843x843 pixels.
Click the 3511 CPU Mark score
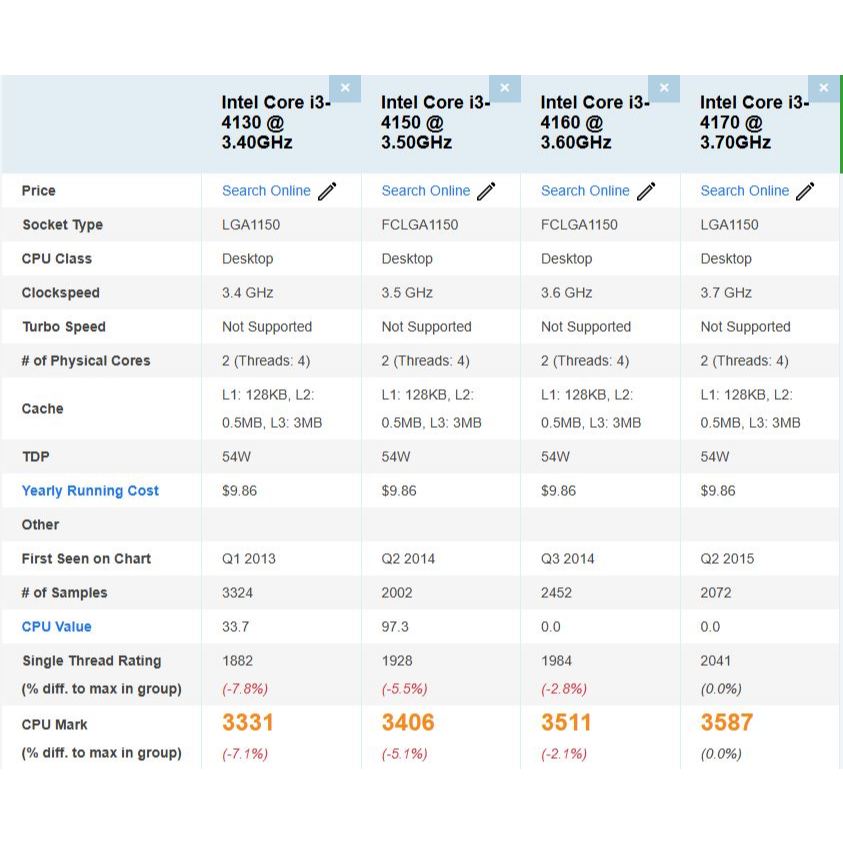click(x=567, y=723)
